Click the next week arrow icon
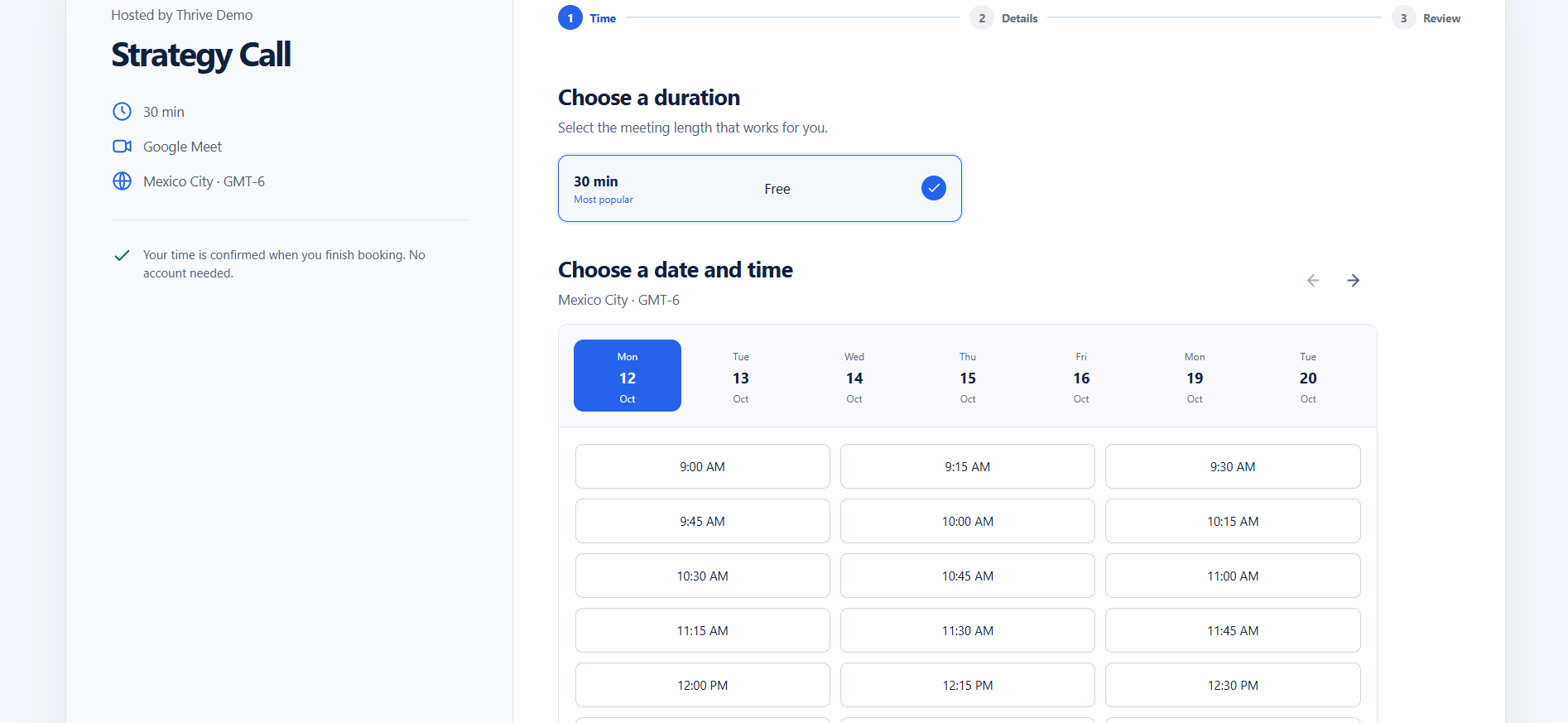The image size is (1568, 723). pyautogui.click(x=1353, y=281)
